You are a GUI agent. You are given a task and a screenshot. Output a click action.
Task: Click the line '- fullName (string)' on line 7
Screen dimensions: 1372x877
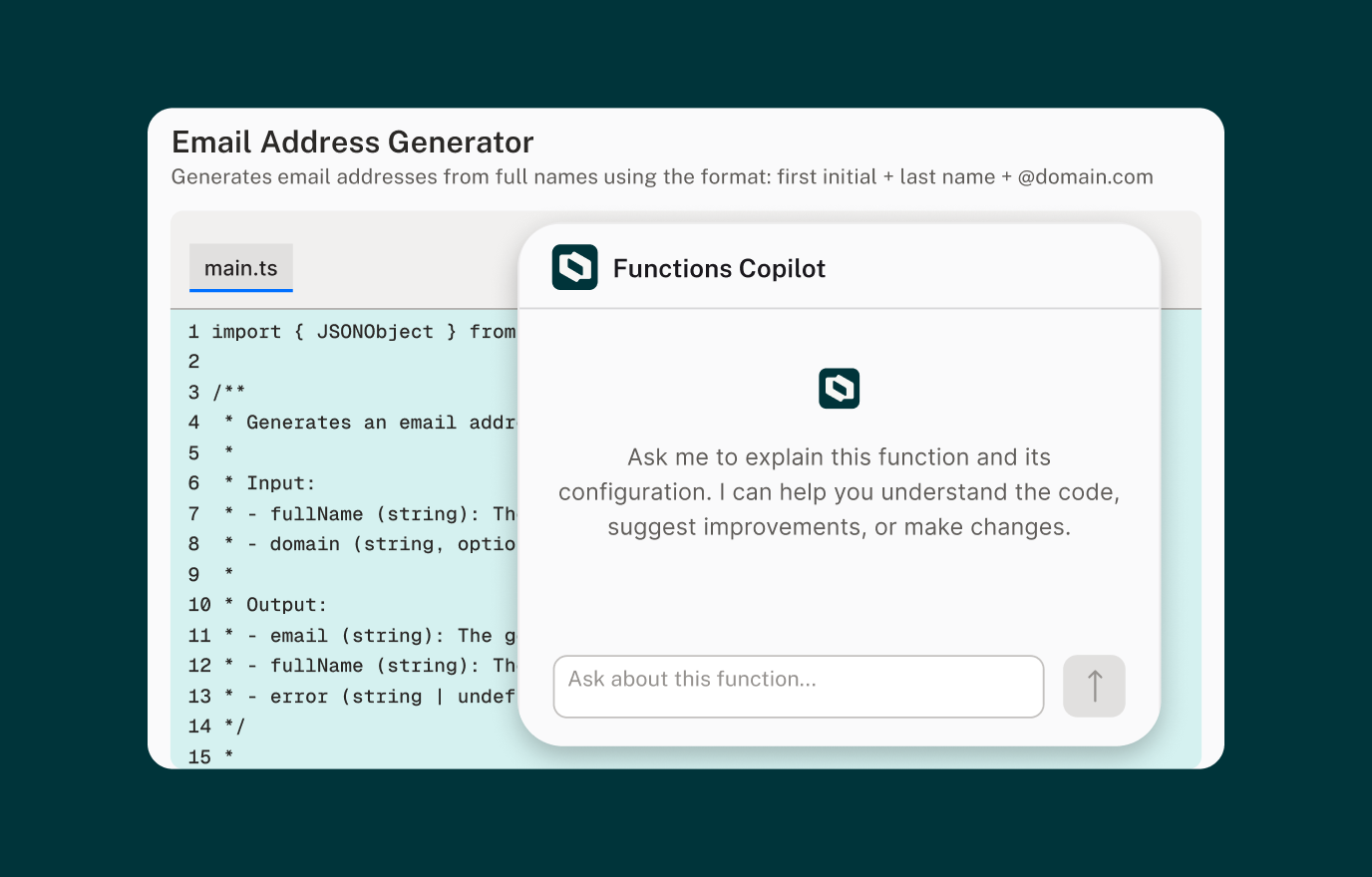(370, 514)
